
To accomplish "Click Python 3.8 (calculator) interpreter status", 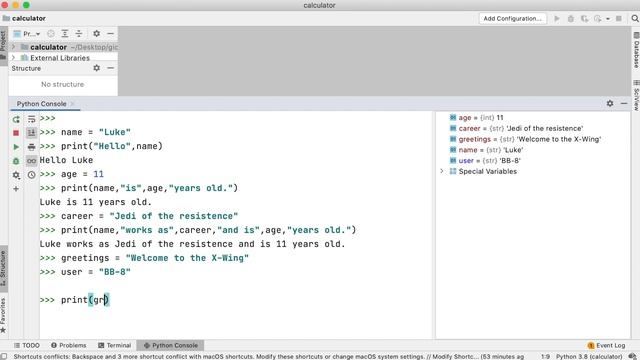I will 589,356.
